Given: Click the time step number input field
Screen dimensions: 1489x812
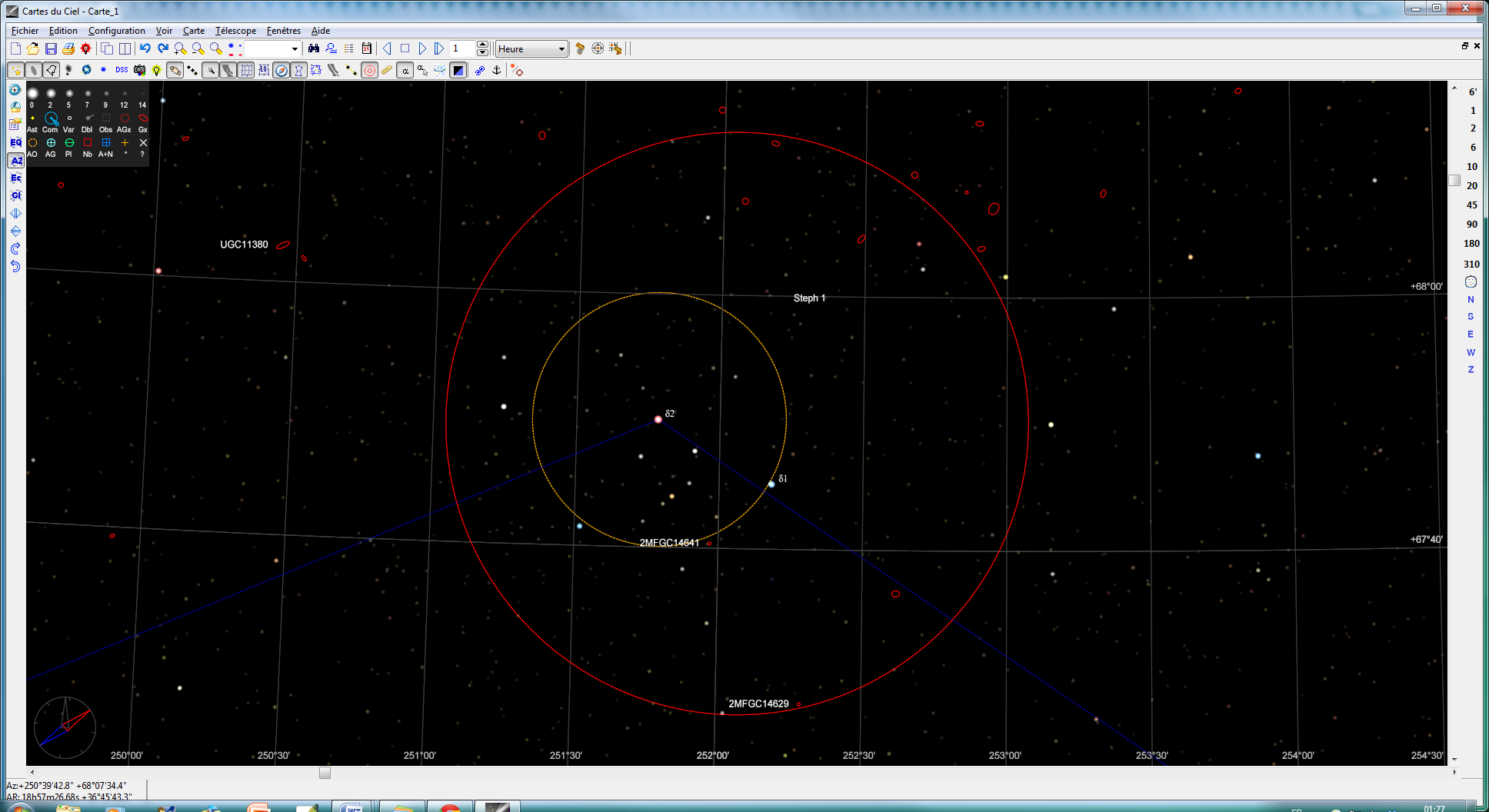Looking at the screenshot, I should point(462,48).
